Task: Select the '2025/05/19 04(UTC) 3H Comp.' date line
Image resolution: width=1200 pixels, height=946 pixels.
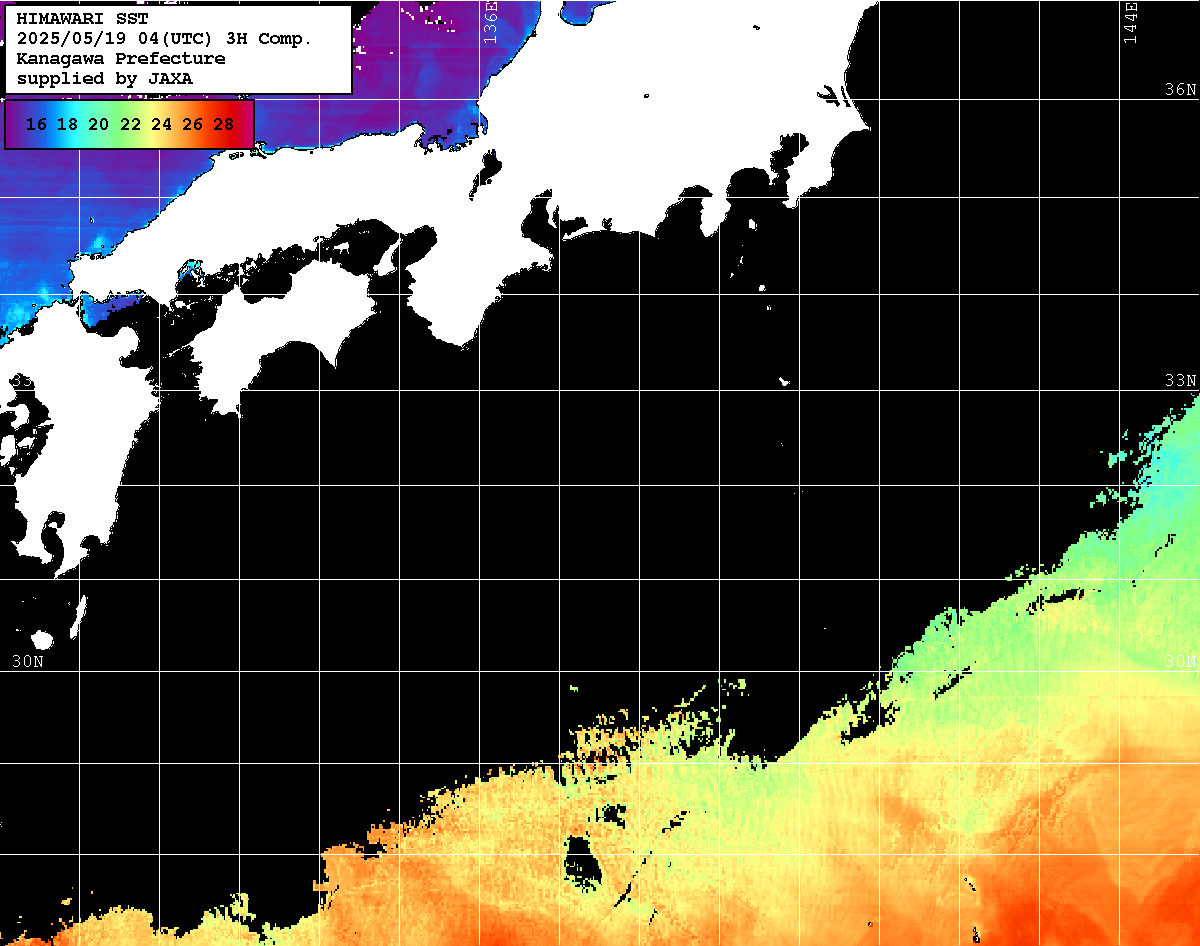Action: [165, 39]
